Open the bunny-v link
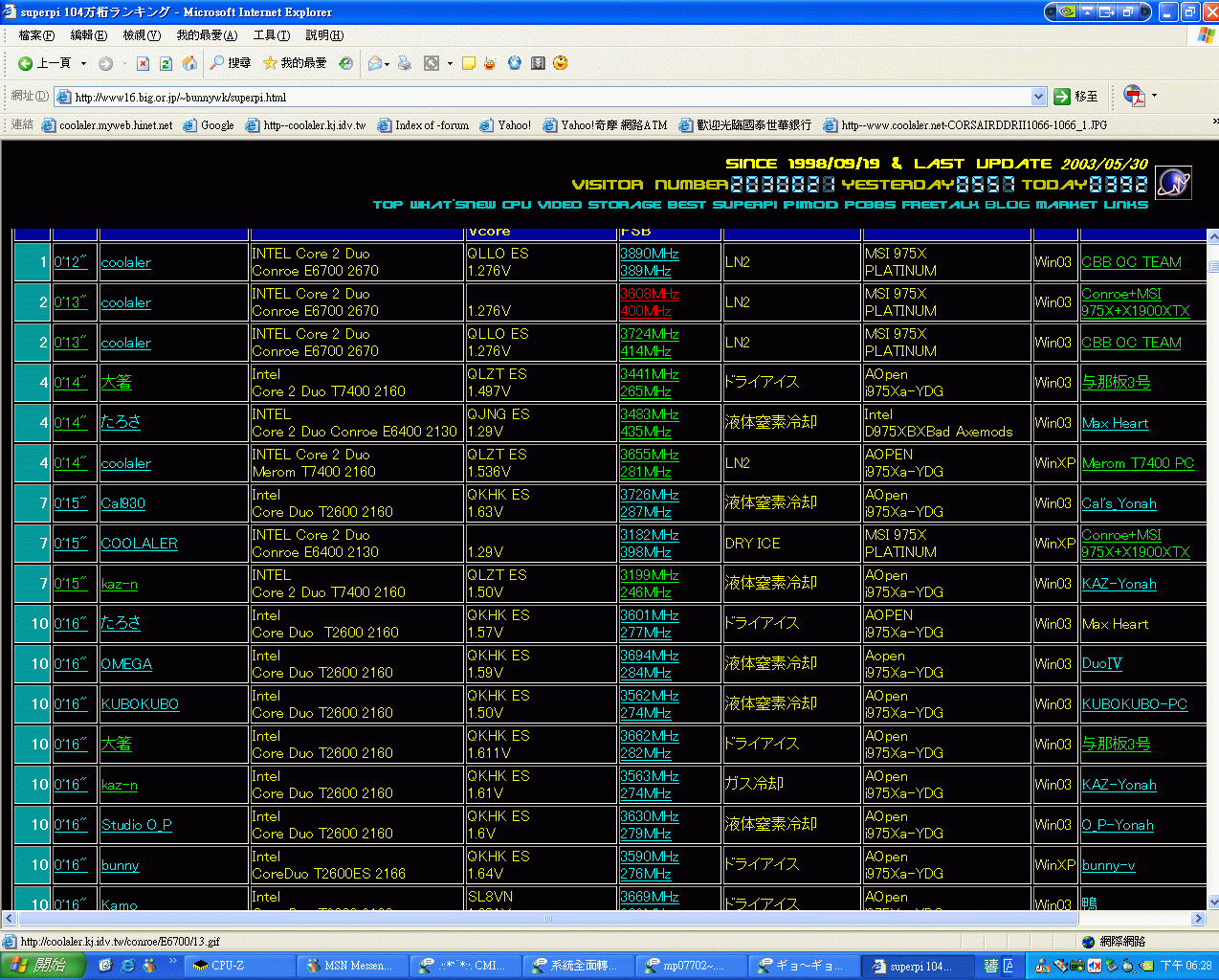Screen dimensions: 1219x980 pos(1108,865)
